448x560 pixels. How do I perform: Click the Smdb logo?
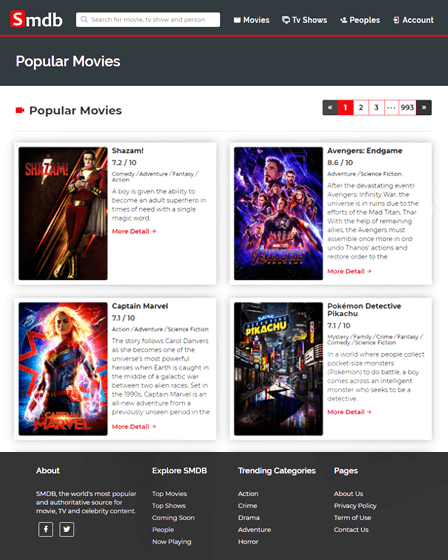[x=36, y=19]
